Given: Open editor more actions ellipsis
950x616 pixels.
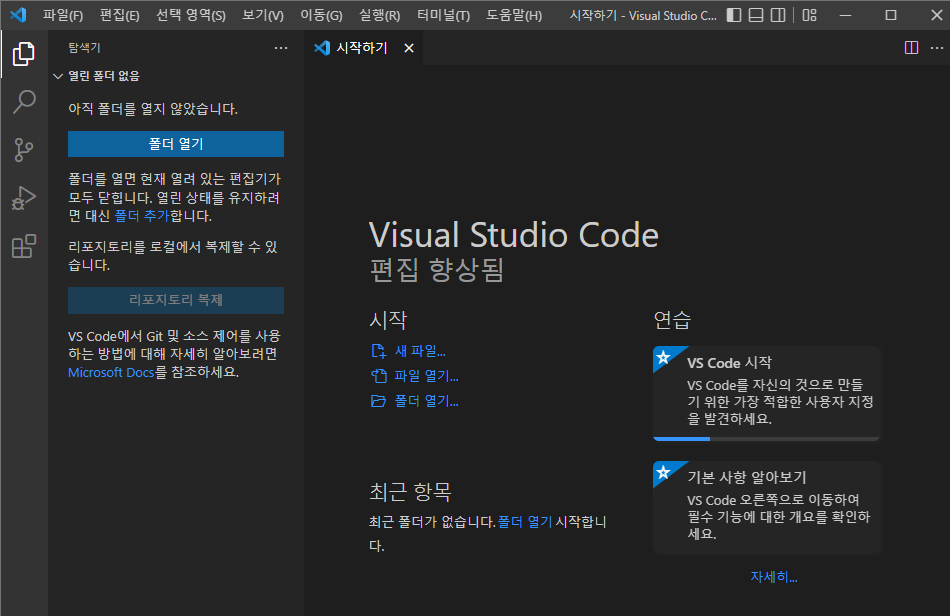Looking at the screenshot, I should point(937,48).
